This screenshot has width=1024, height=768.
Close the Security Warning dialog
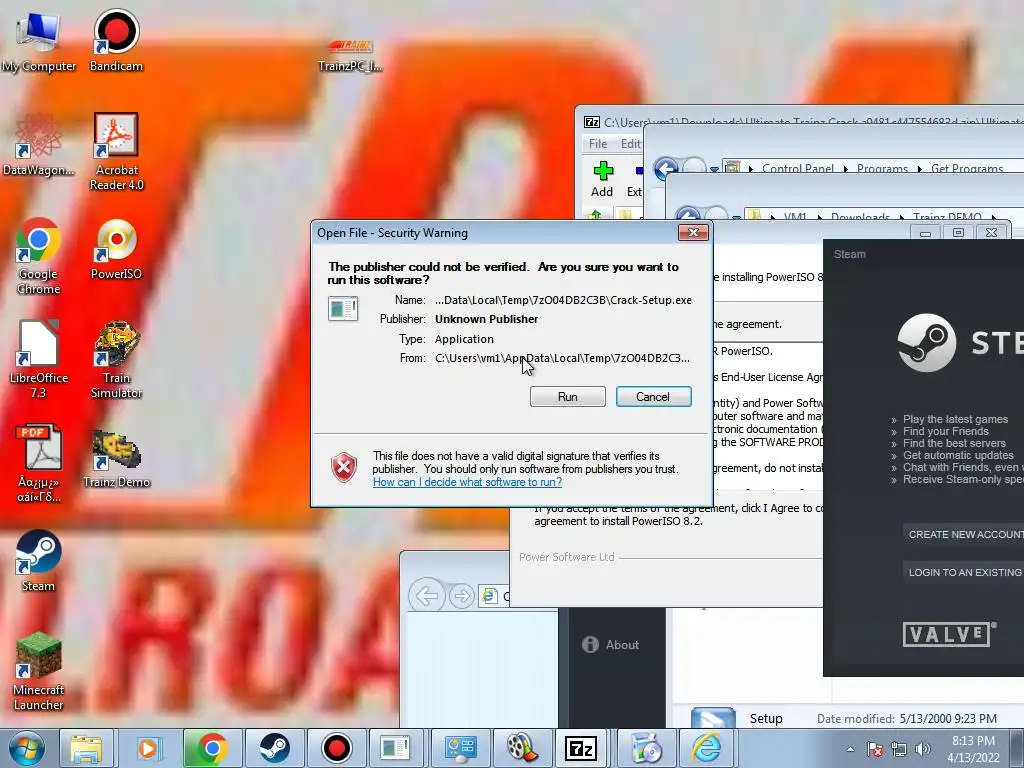(693, 232)
